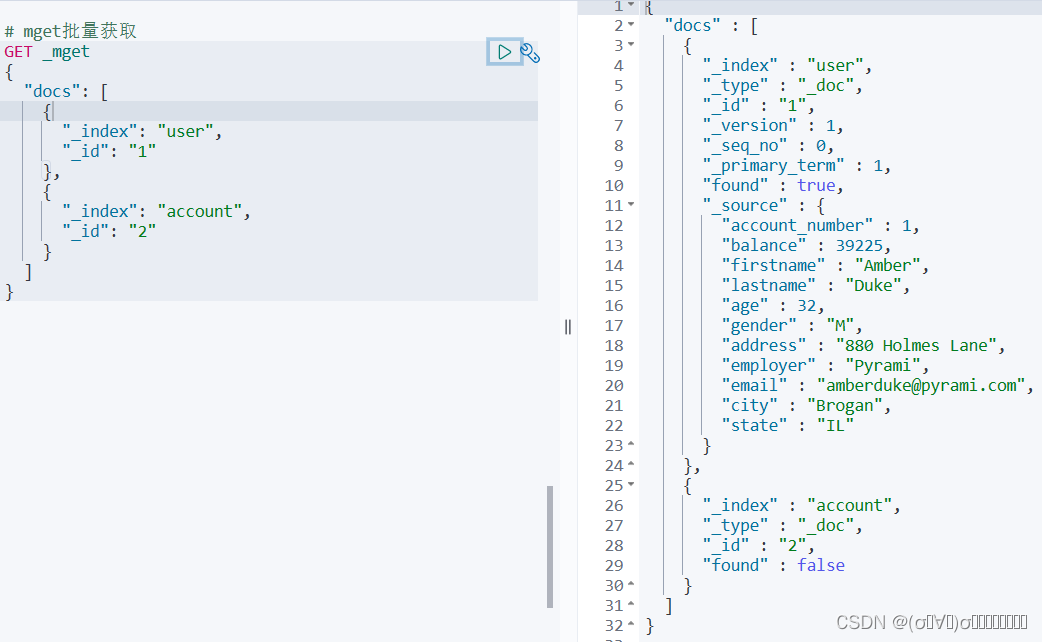Screen dimensions: 1042x642
Task: Place cursor on the "GET _mget" request line
Action: pyautogui.click(x=47, y=52)
